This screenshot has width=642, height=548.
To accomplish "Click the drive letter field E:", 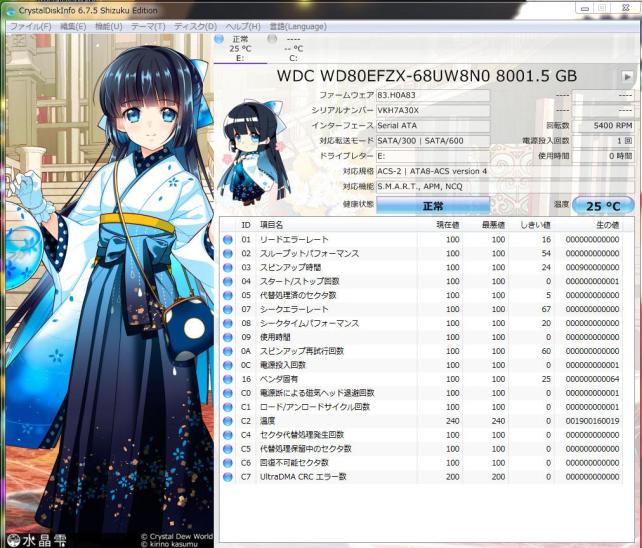I will [x=433, y=156].
